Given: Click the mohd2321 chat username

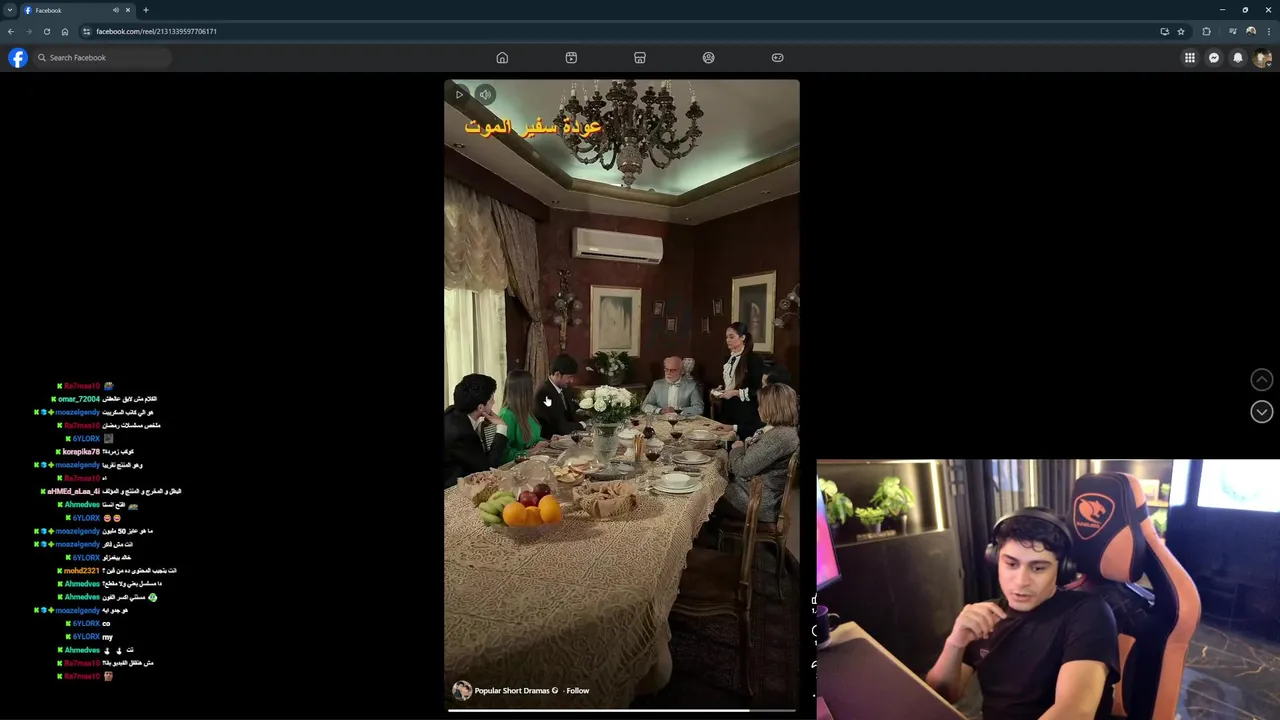Looking at the screenshot, I should pos(82,571).
